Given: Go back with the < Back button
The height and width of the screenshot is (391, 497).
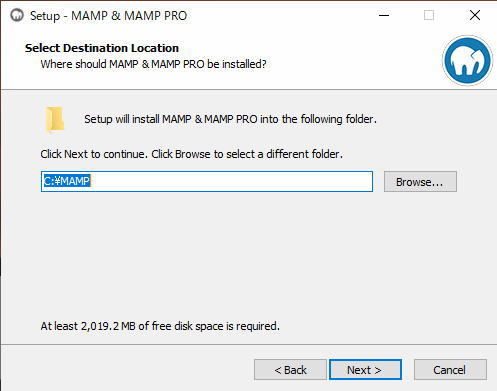Looking at the screenshot, I should [x=290, y=370].
